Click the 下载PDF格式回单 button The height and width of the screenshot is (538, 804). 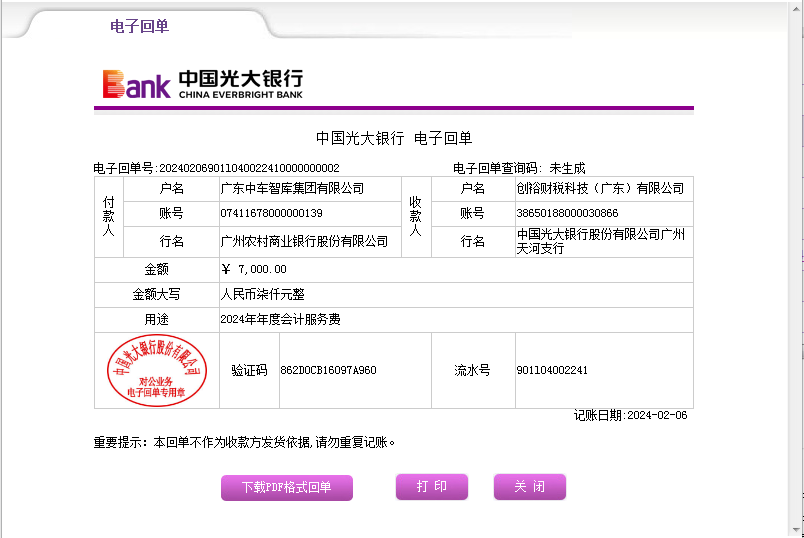pos(287,487)
